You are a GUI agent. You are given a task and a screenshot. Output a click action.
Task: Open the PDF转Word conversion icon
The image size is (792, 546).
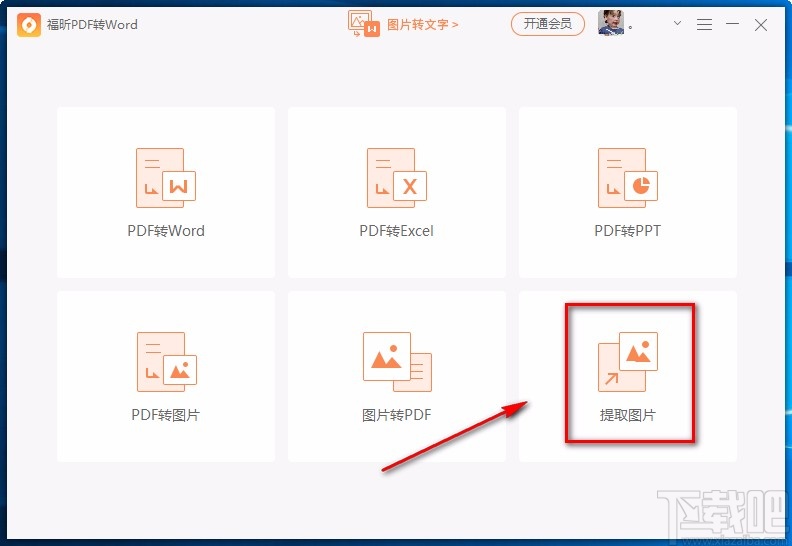166,178
